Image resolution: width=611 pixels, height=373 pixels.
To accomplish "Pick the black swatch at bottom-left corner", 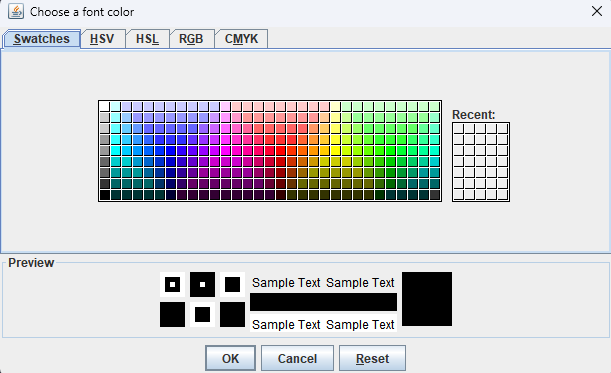I will (x=104, y=195).
